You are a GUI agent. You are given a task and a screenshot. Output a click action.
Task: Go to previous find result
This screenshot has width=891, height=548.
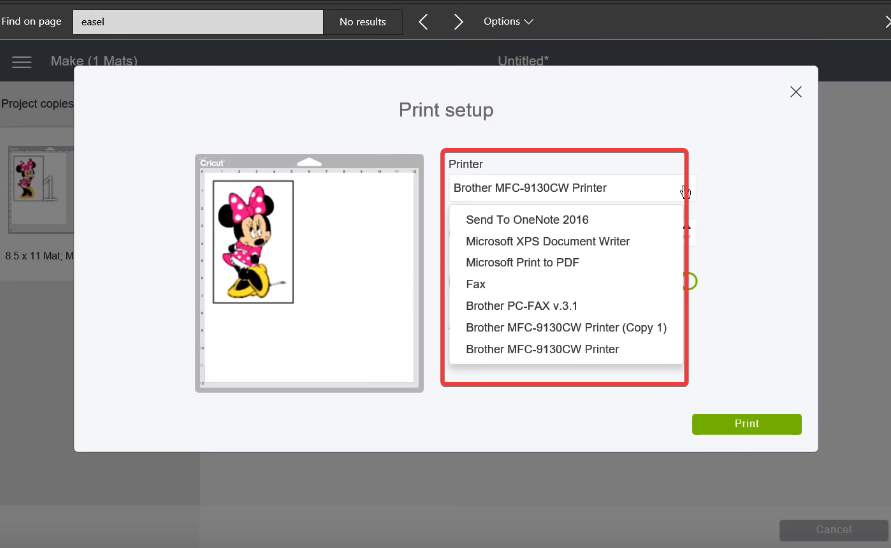click(423, 22)
